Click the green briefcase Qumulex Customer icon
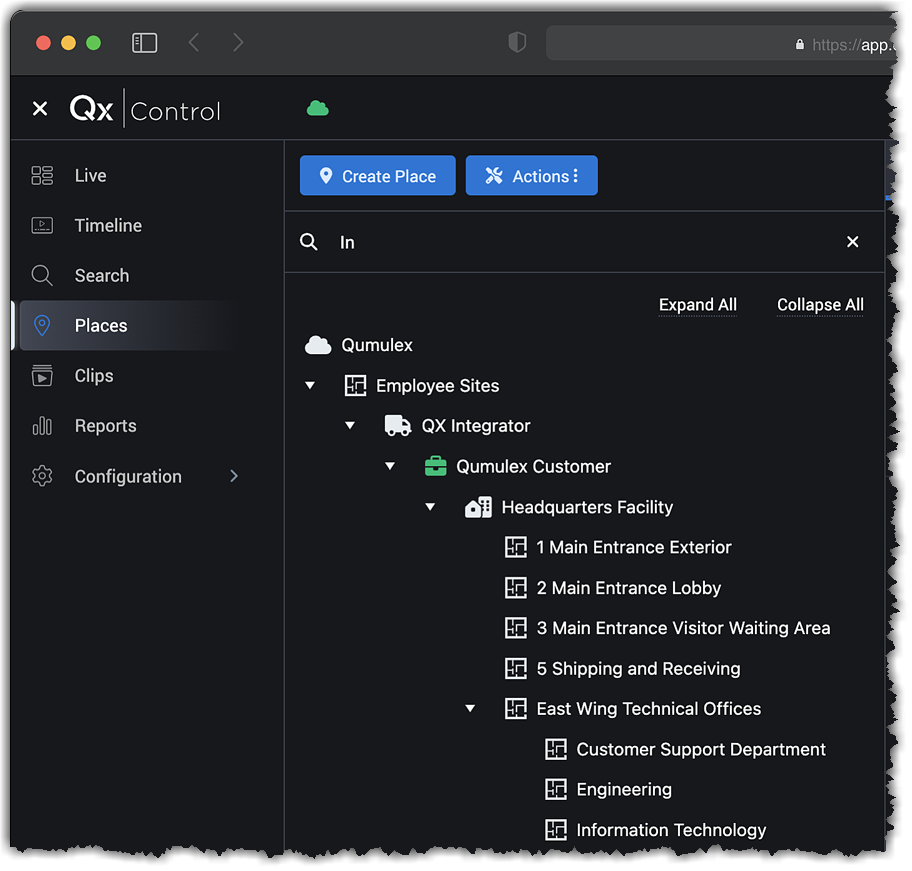Viewport: 912px width, 871px height. pyautogui.click(x=435, y=466)
